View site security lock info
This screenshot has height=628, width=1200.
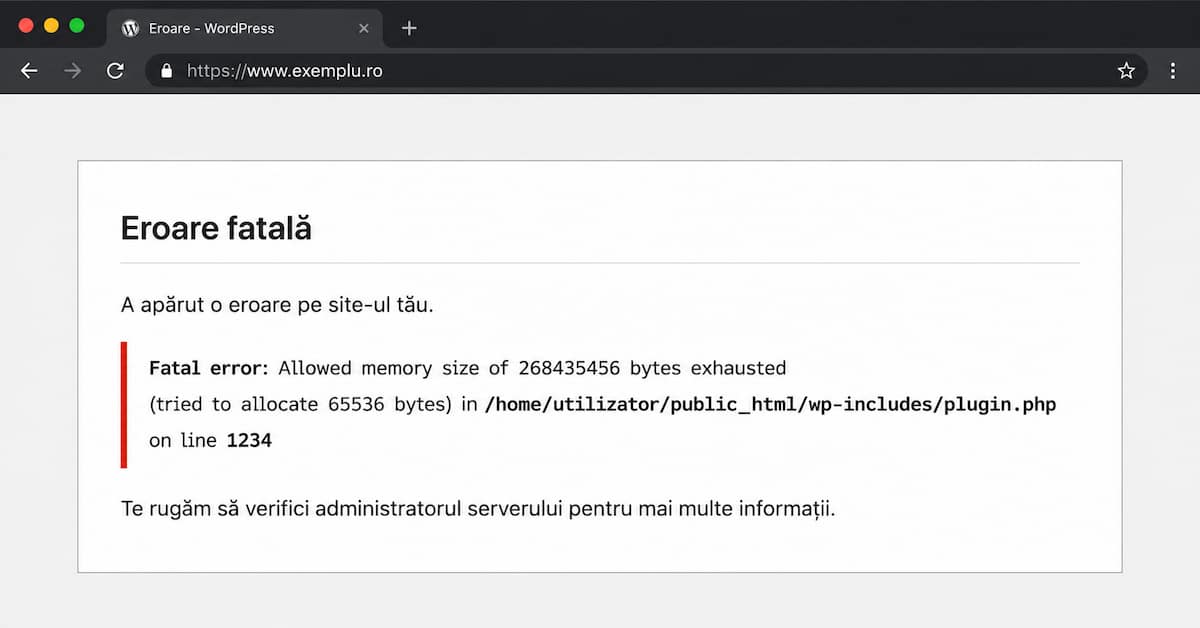click(x=166, y=71)
